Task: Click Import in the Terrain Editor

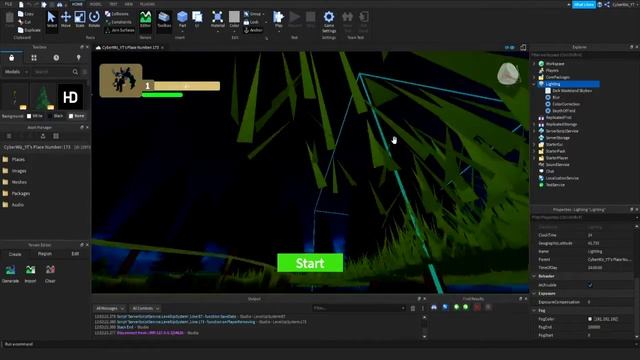Action: 30,274
